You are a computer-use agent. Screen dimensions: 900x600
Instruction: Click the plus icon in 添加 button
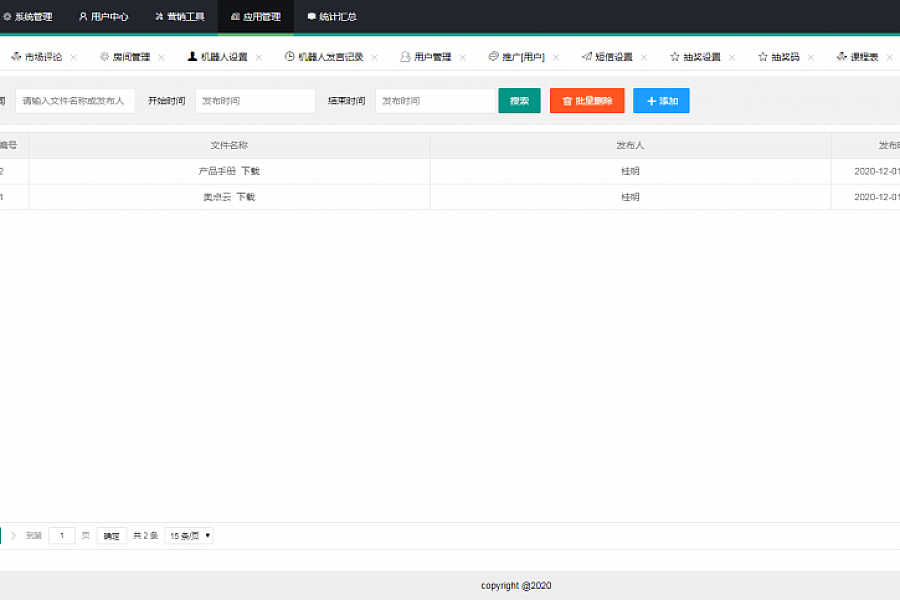click(651, 101)
